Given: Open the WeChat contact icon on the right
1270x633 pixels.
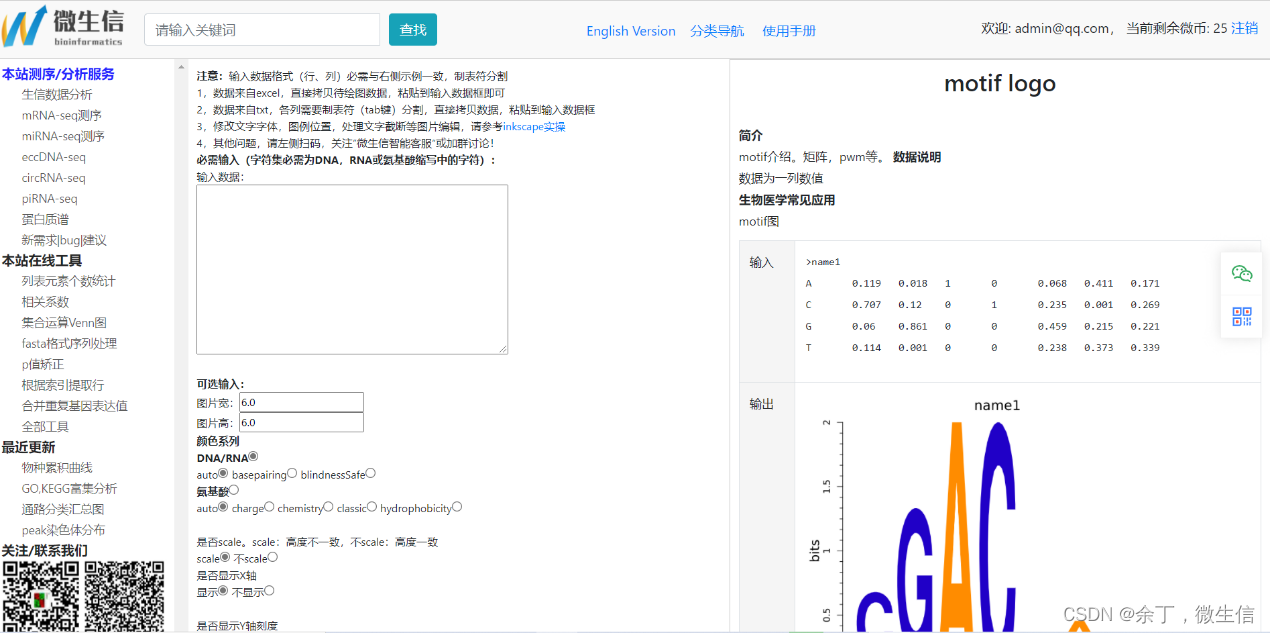Looking at the screenshot, I should coord(1241,272).
